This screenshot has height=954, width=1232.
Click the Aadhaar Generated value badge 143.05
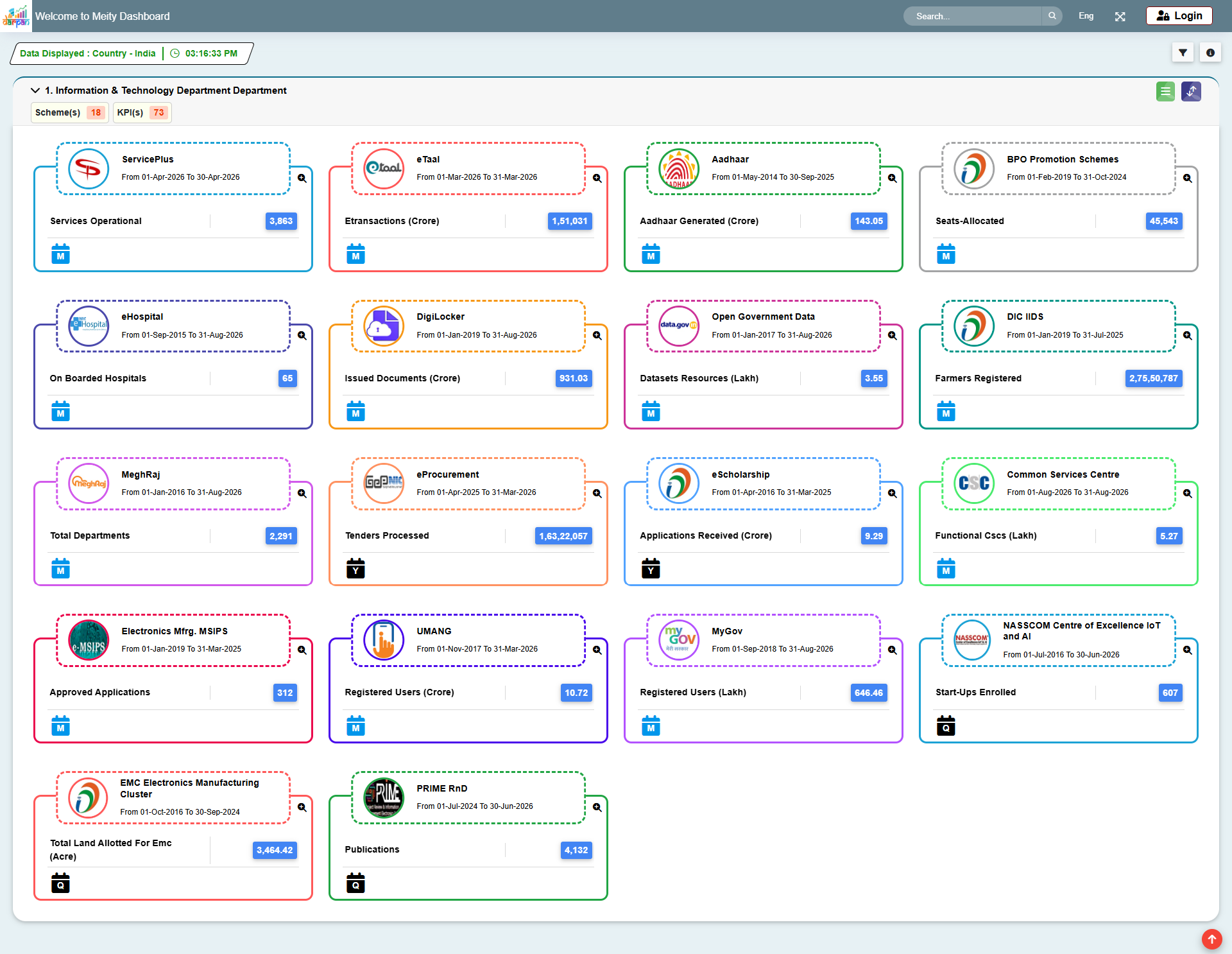pyautogui.click(x=869, y=221)
